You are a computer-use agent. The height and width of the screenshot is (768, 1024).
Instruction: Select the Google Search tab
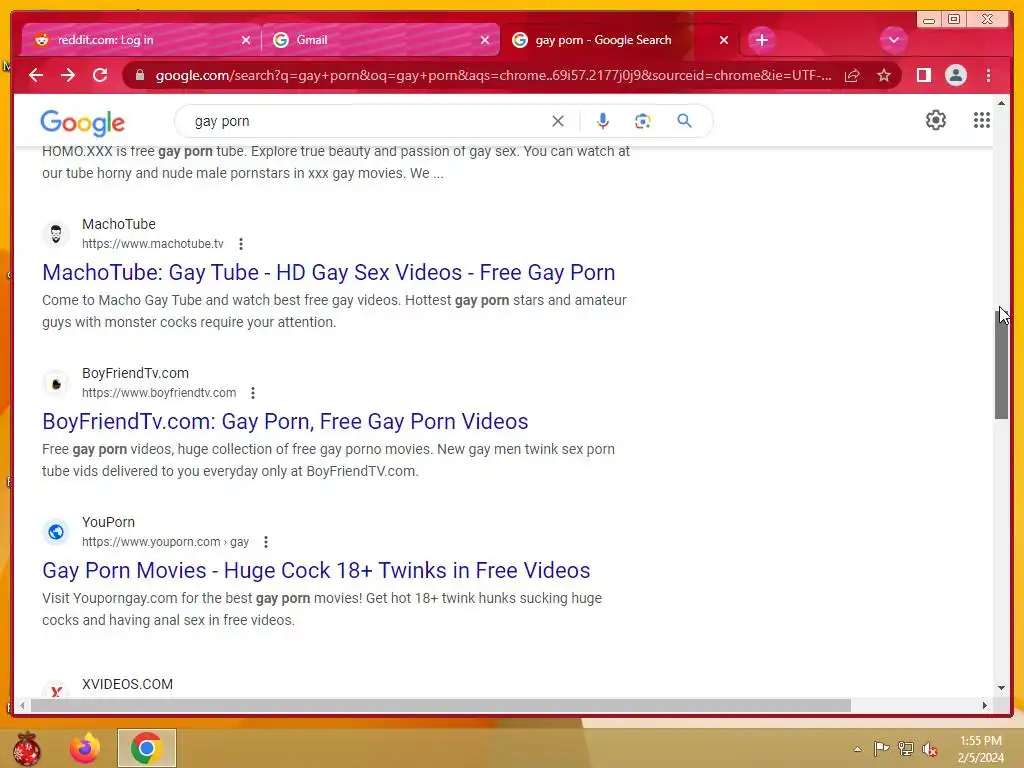click(619, 40)
